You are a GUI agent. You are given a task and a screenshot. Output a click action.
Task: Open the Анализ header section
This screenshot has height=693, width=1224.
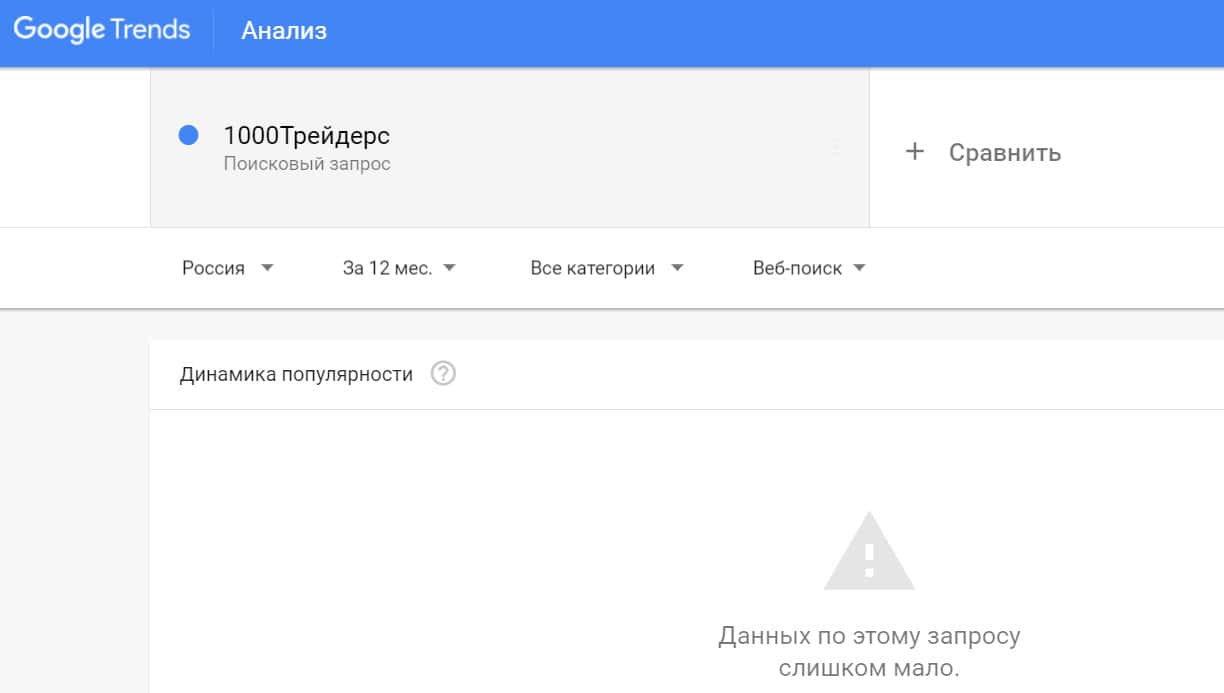tap(284, 31)
